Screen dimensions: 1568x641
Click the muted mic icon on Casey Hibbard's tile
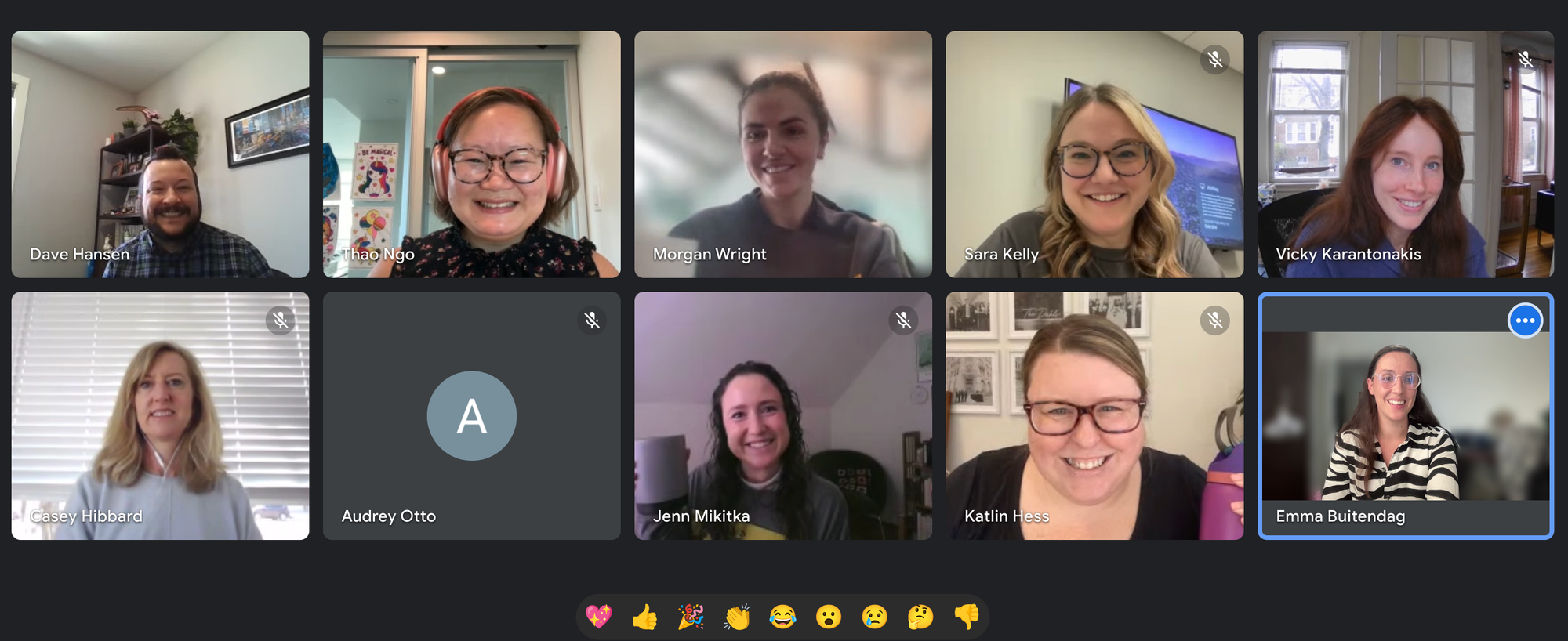coord(280,320)
